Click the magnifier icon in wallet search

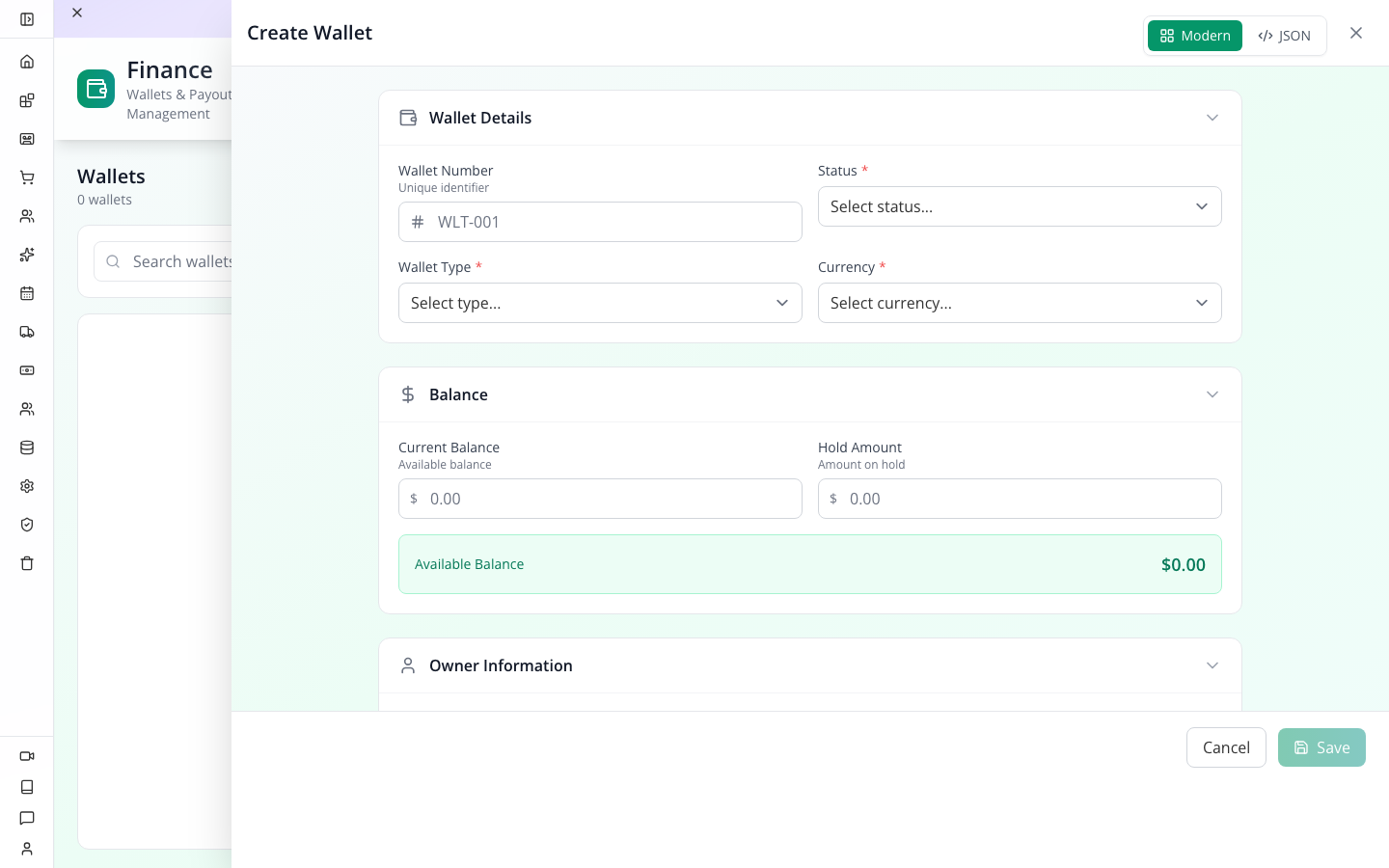[113, 261]
